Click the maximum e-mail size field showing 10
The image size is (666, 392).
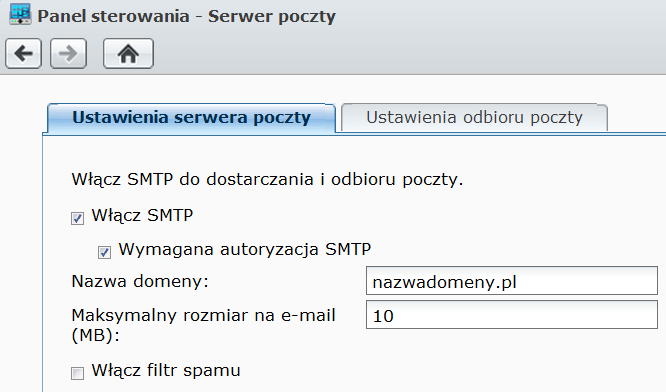(x=512, y=315)
